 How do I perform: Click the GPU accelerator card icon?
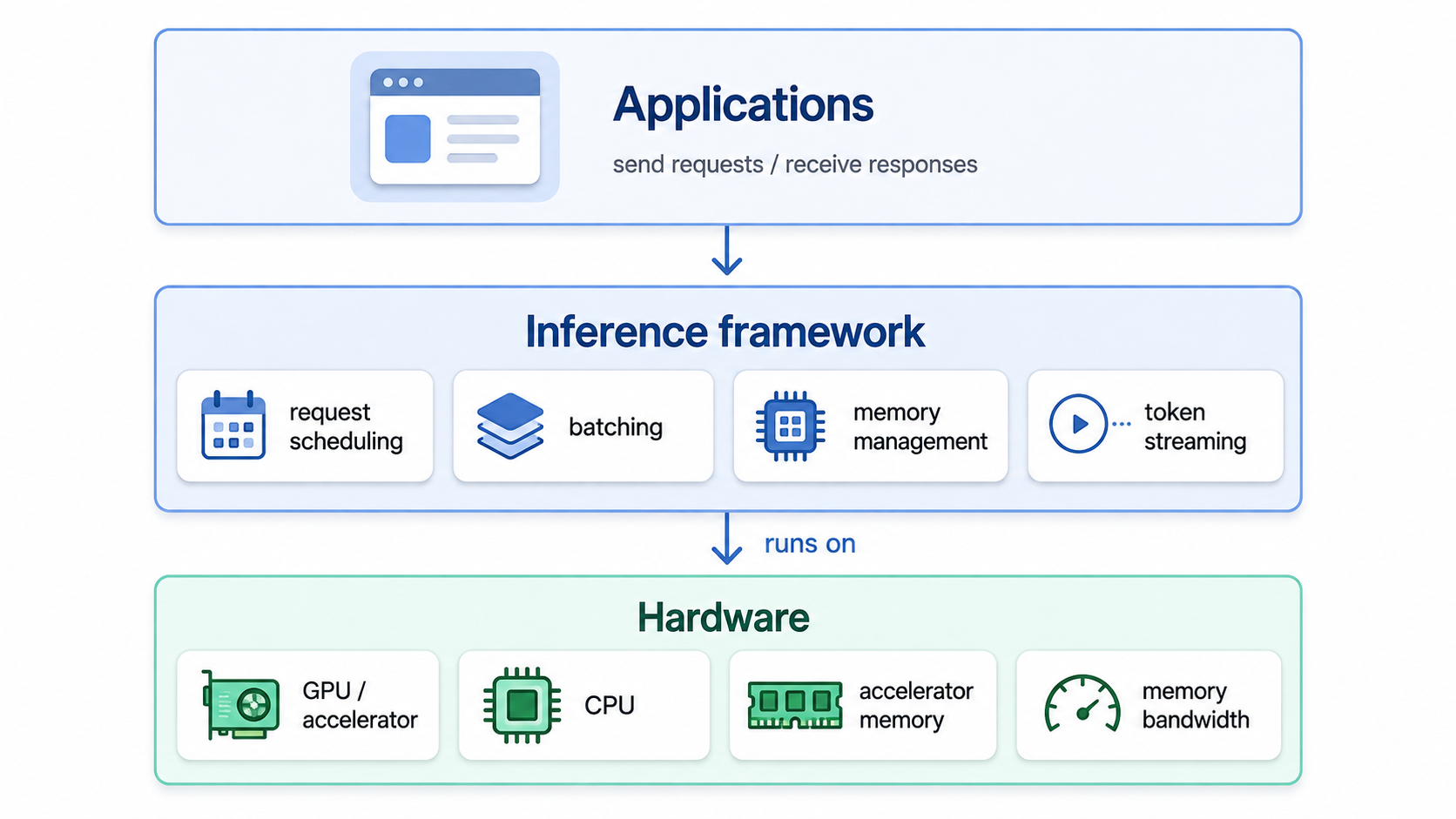tap(240, 704)
